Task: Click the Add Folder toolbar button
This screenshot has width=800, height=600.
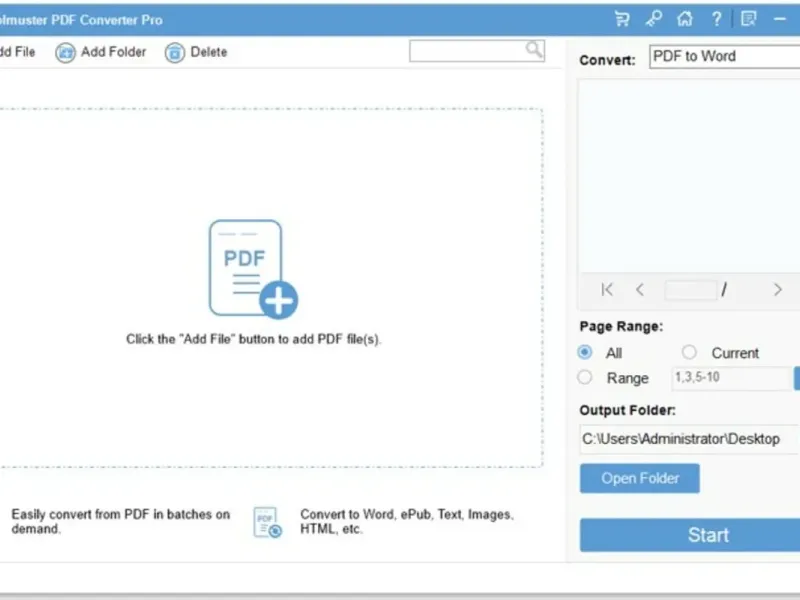Action: click(x=101, y=52)
